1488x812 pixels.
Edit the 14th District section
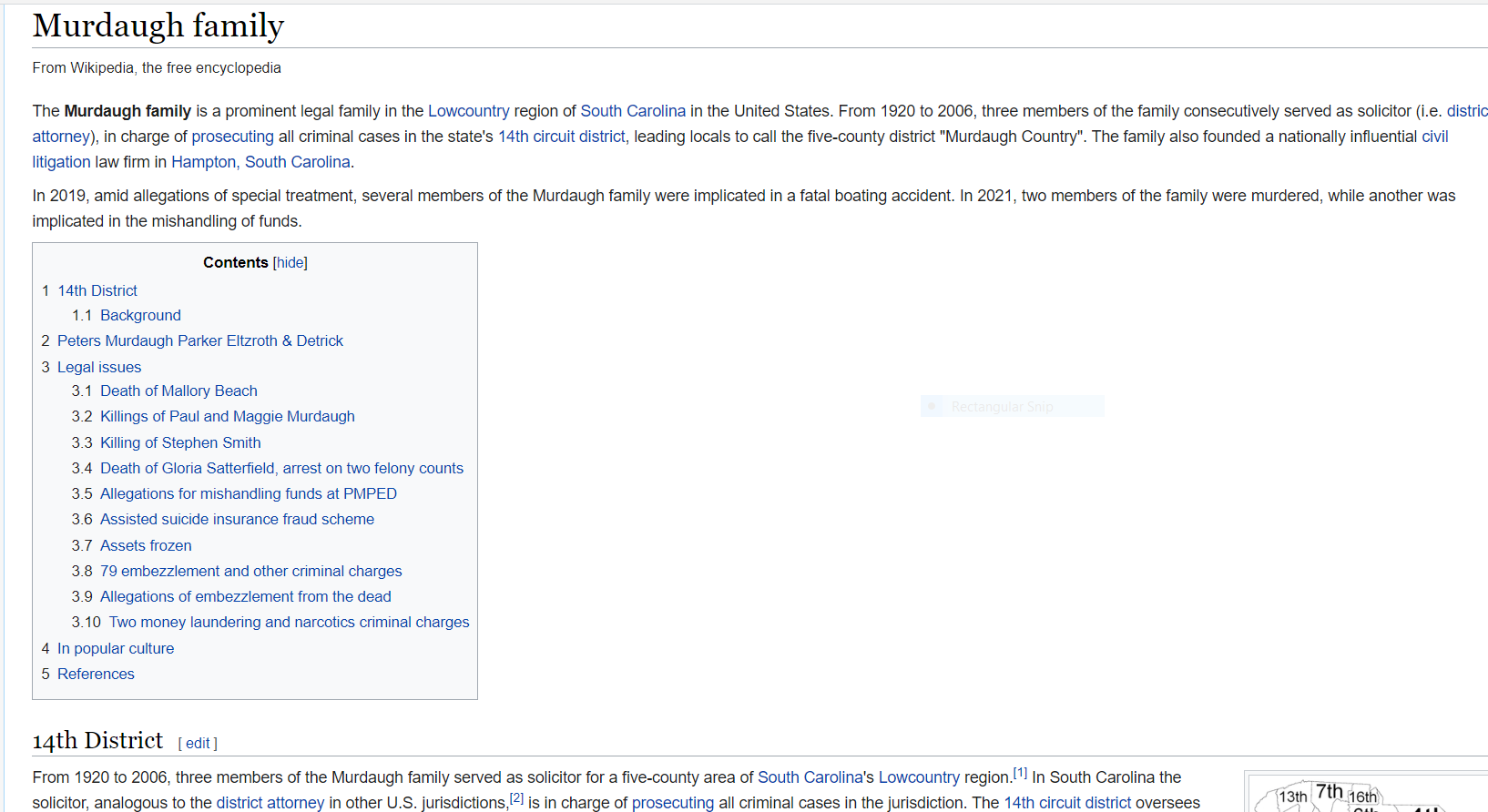[x=198, y=743]
